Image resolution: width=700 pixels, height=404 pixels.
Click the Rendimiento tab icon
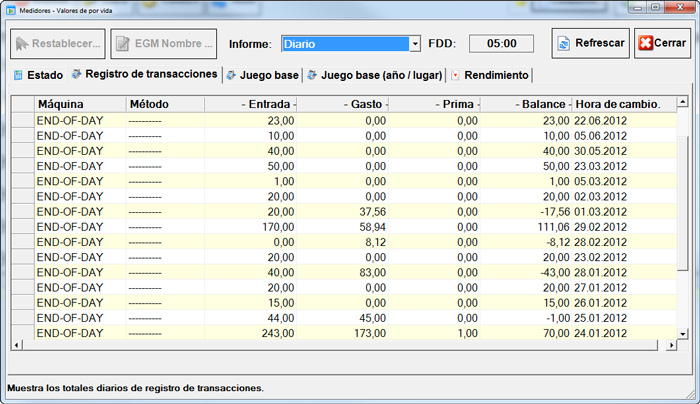point(456,75)
